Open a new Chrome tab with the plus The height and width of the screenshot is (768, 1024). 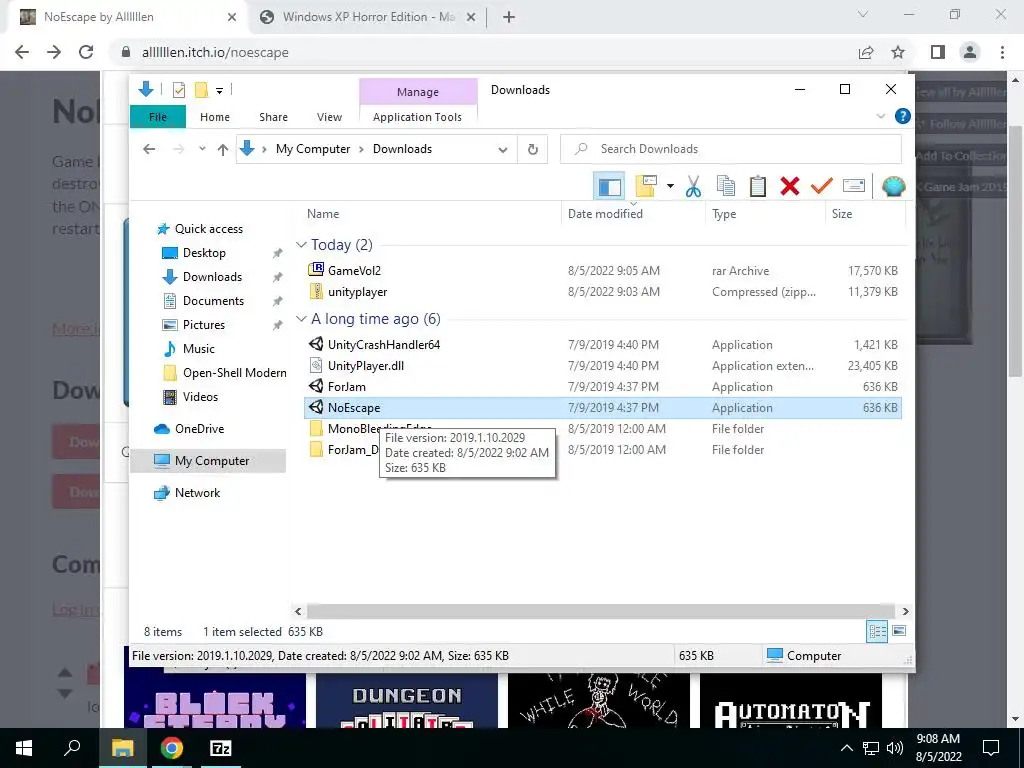coord(509,17)
